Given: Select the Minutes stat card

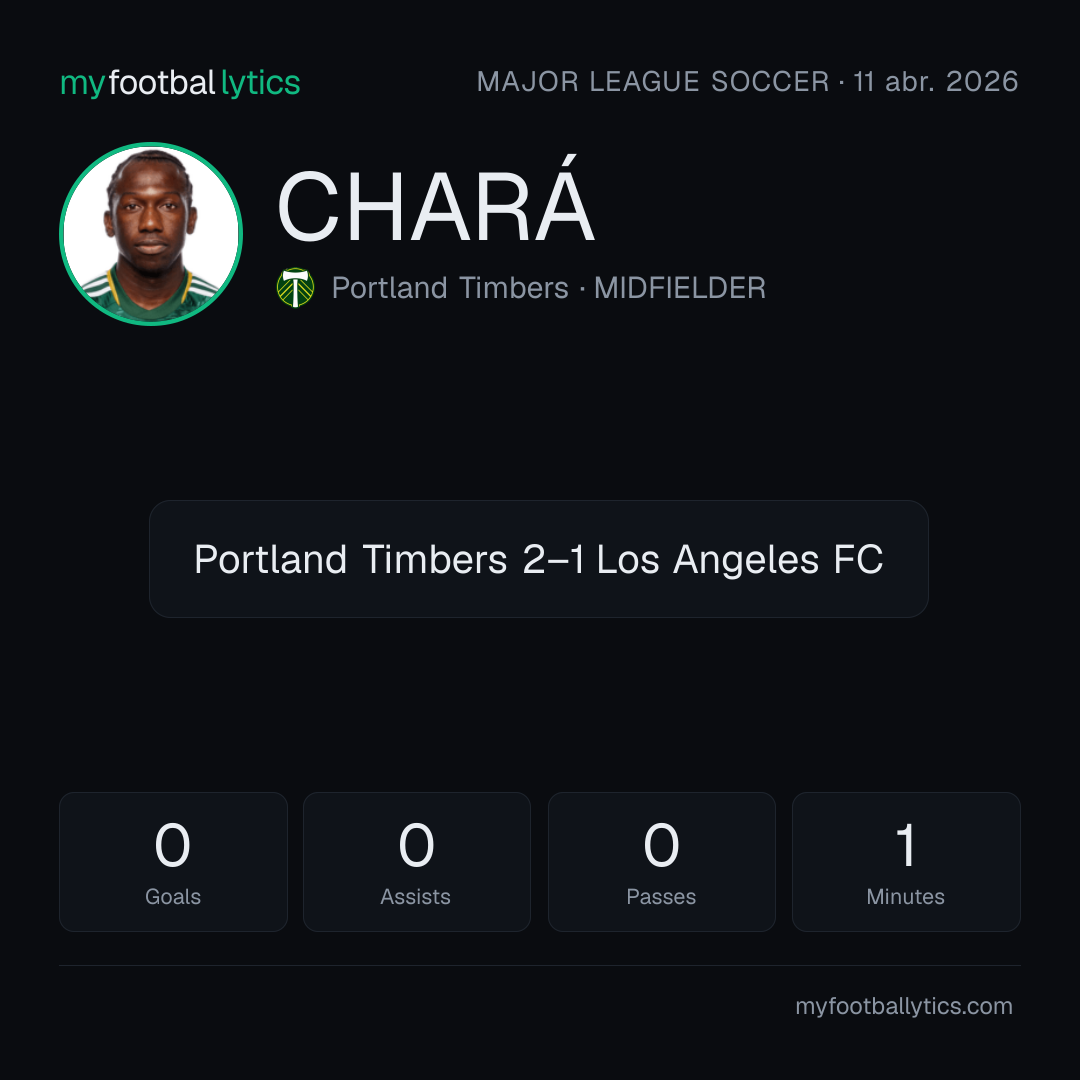Looking at the screenshot, I should [906, 862].
